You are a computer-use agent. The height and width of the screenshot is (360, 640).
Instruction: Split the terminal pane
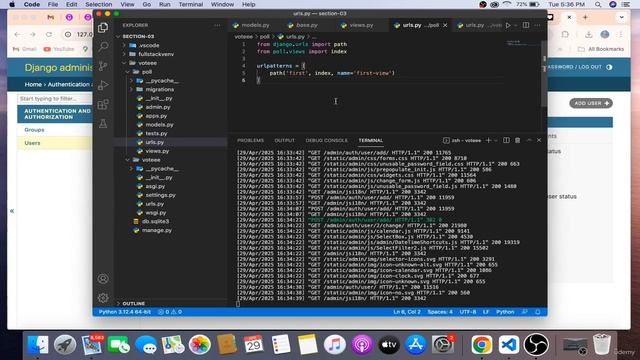click(506, 140)
